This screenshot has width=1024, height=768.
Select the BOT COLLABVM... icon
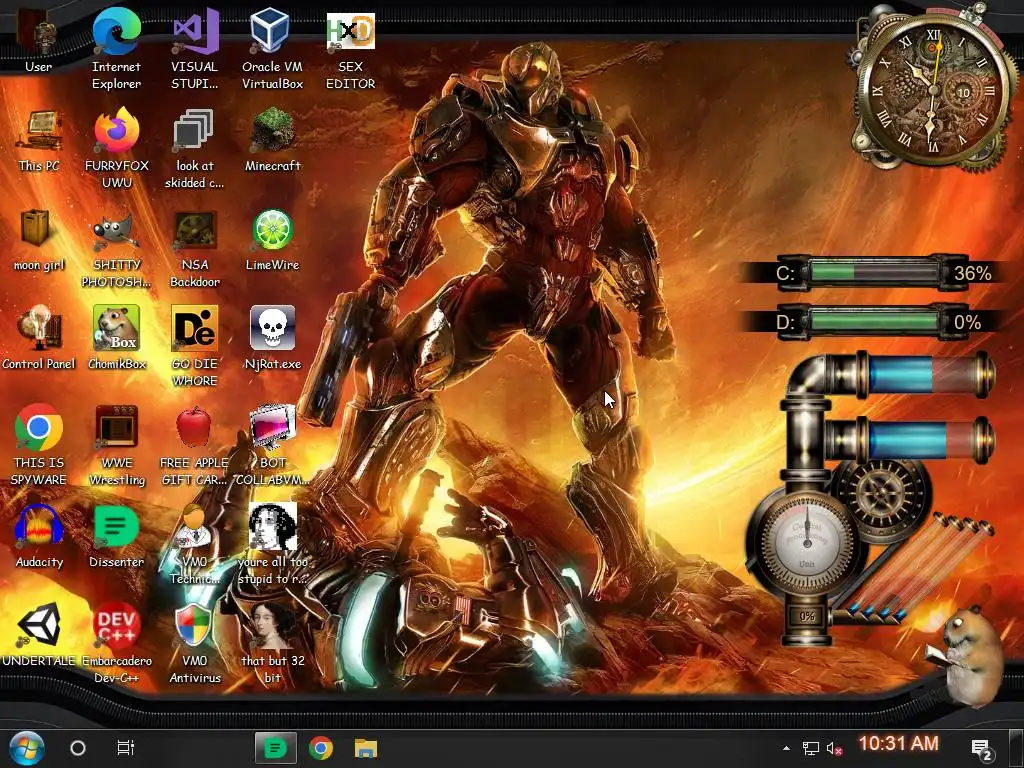pos(272,445)
